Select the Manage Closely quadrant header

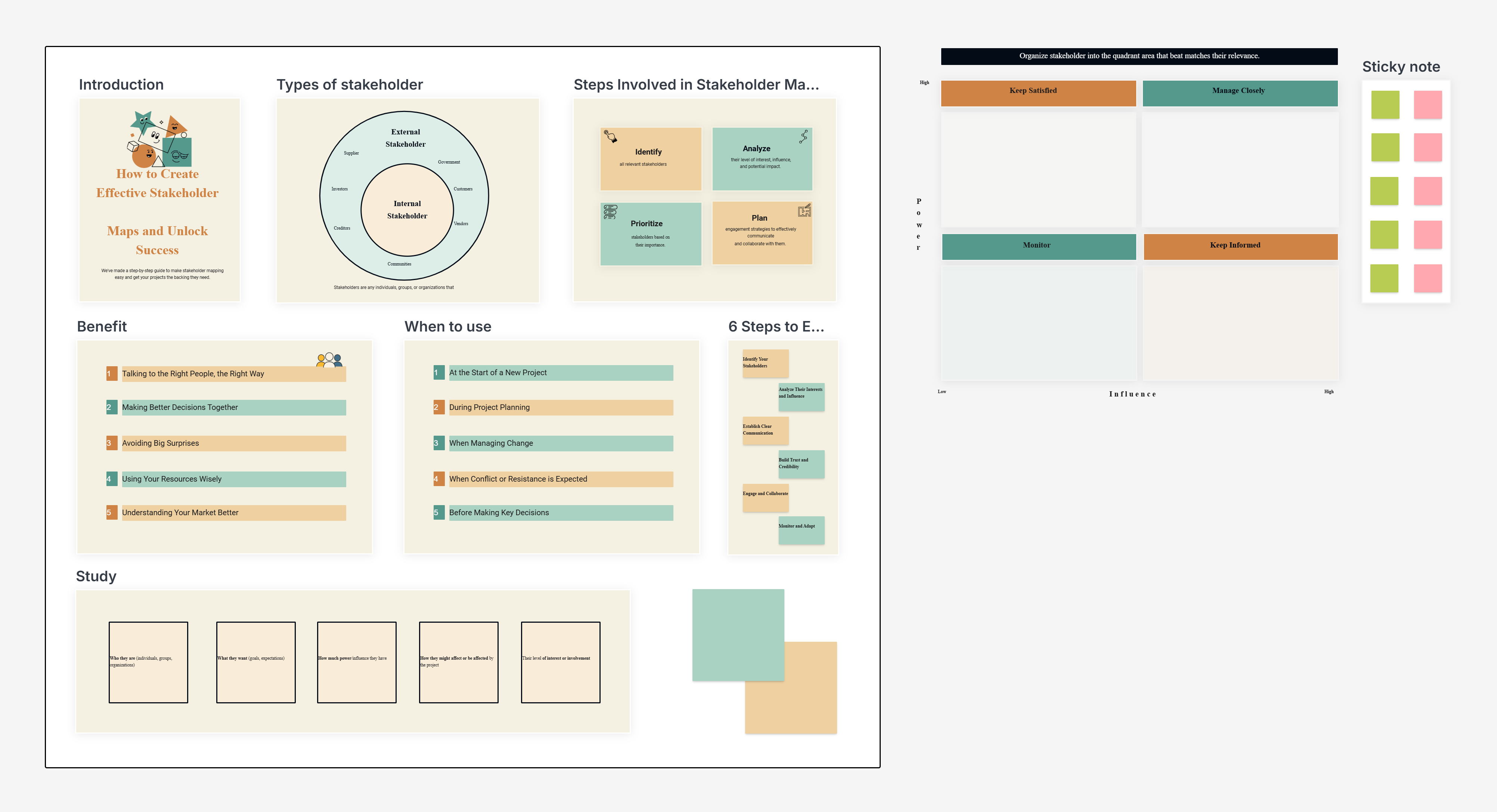tap(1240, 93)
